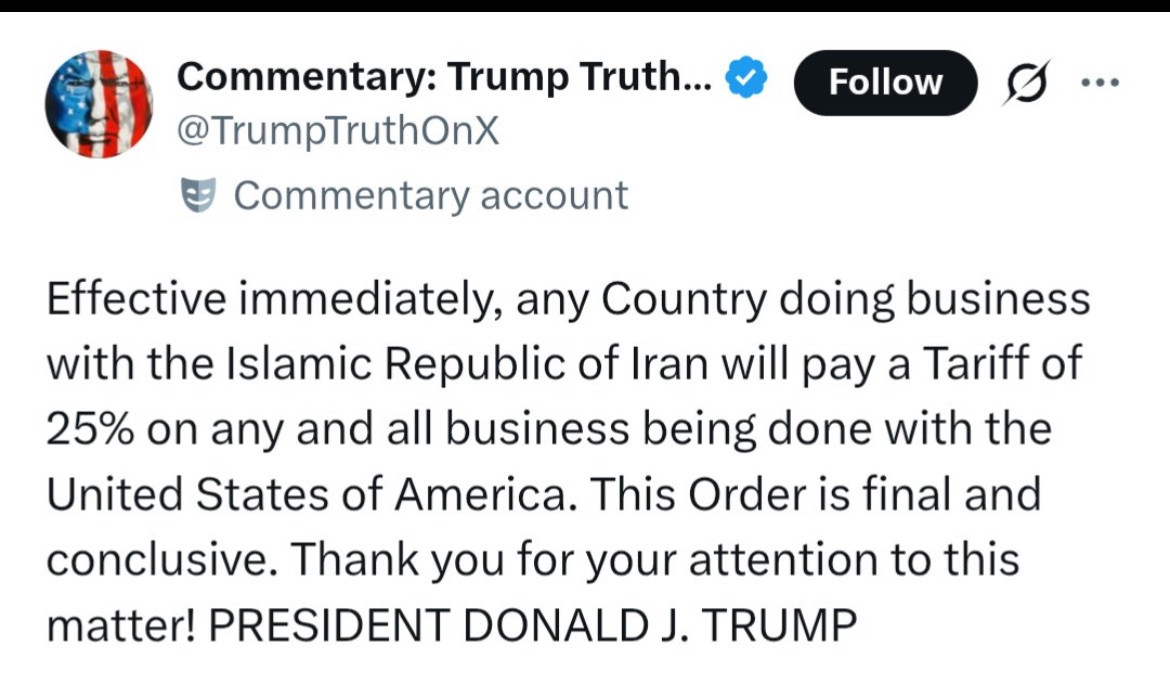Click the PRESIDENT DONALD J. TRUMP signature

(x=532, y=625)
